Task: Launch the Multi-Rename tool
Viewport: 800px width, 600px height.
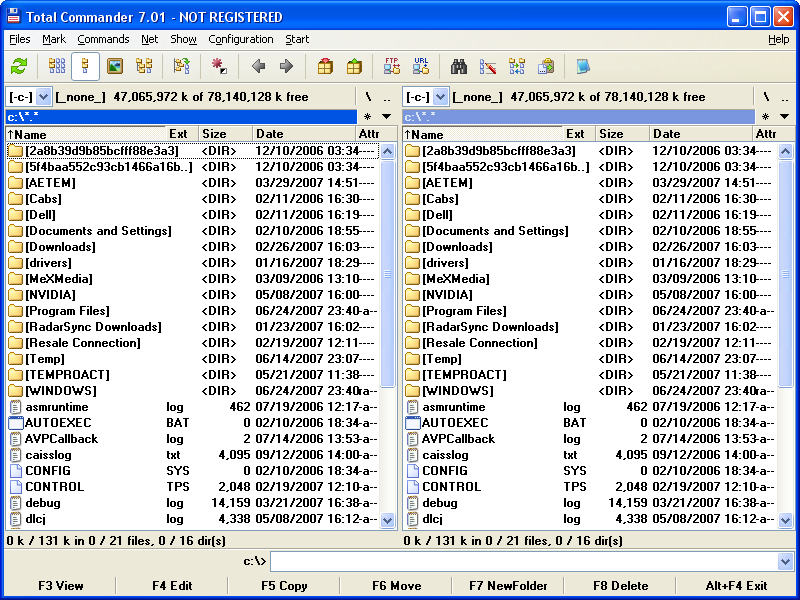Action: point(488,66)
